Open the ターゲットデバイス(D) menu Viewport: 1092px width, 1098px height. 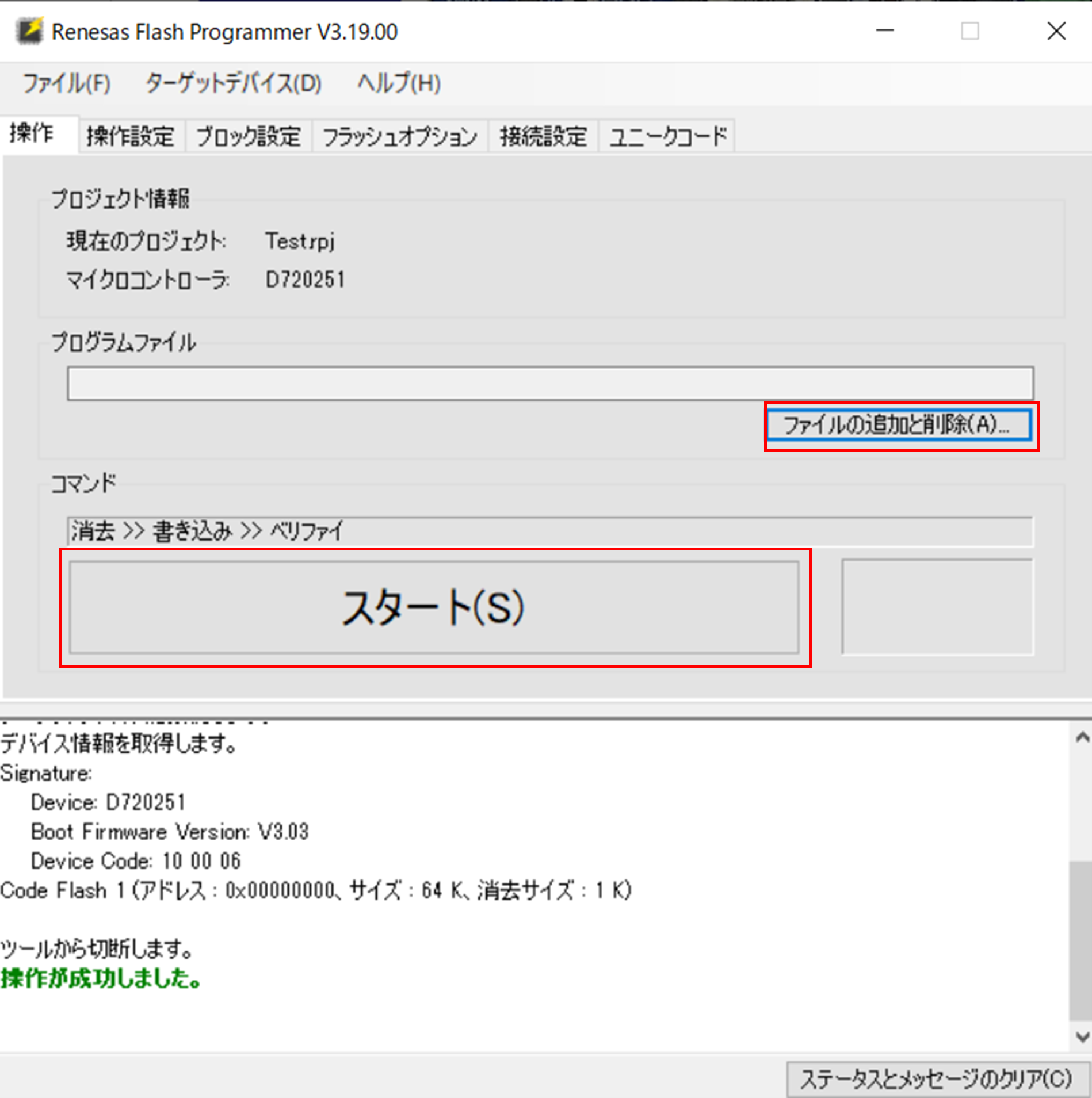click(x=233, y=83)
